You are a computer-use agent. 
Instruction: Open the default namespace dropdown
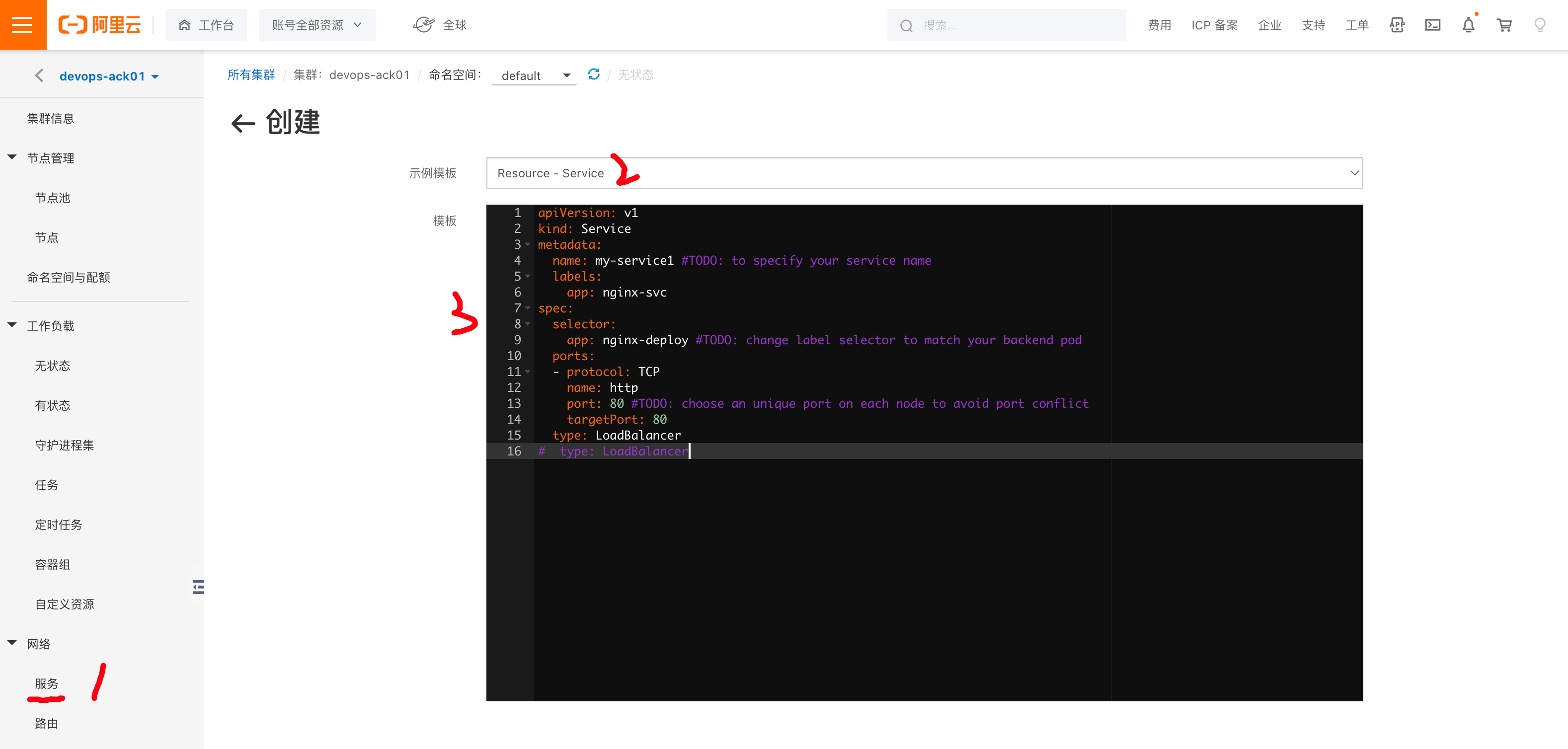(x=534, y=75)
